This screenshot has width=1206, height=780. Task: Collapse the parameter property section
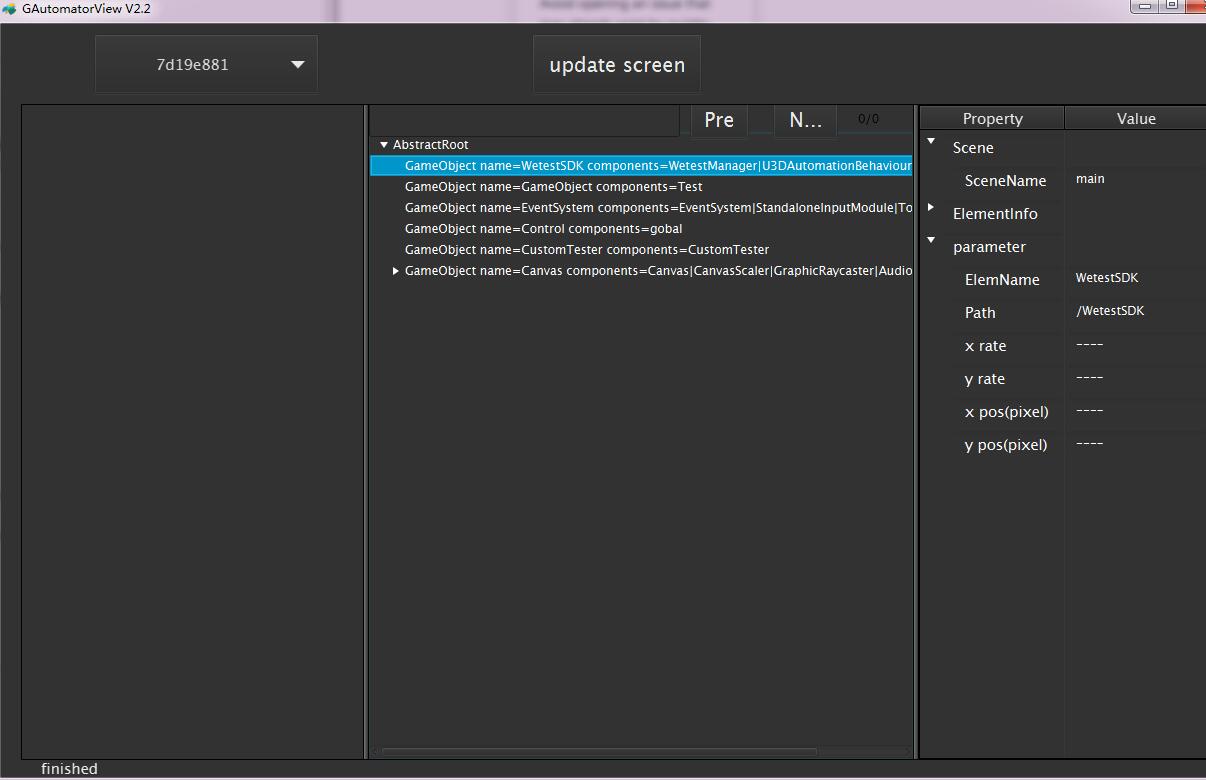pyautogui.click(x=930, y=240)
